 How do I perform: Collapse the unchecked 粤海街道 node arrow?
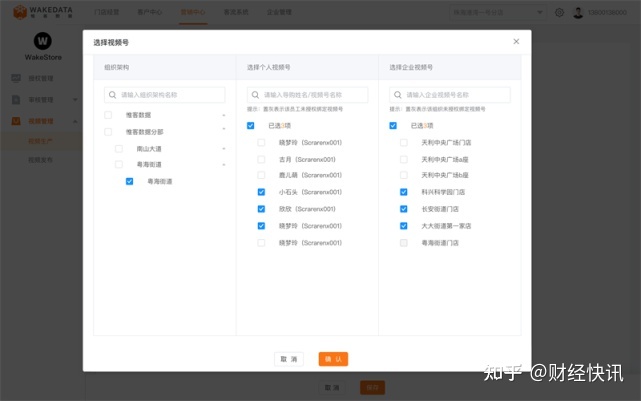[224, 165]
